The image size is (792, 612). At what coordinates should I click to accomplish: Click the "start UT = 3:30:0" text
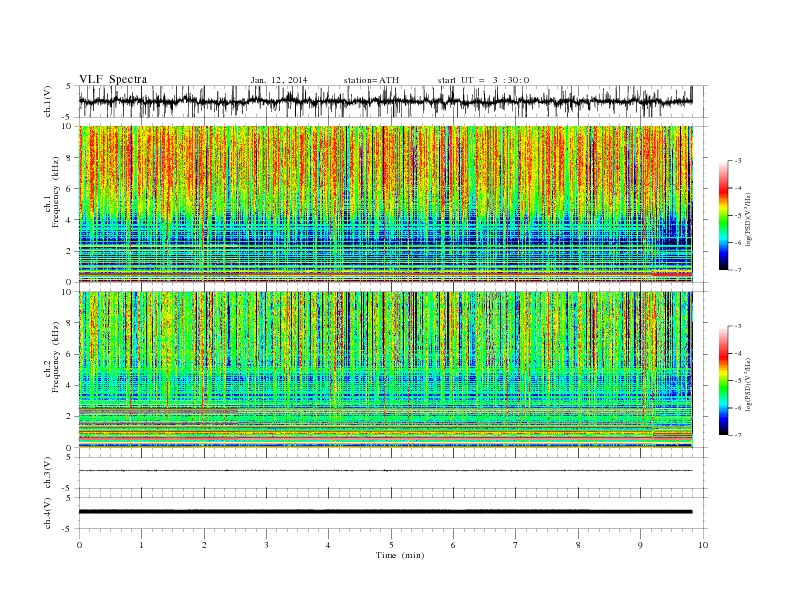pos(483,80)
